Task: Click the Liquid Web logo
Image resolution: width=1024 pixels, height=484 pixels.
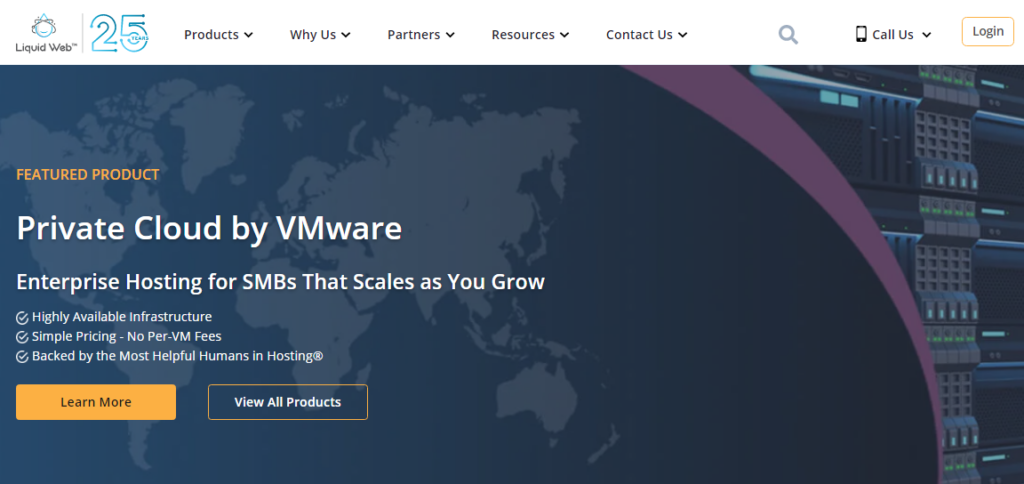Action: 42,33
